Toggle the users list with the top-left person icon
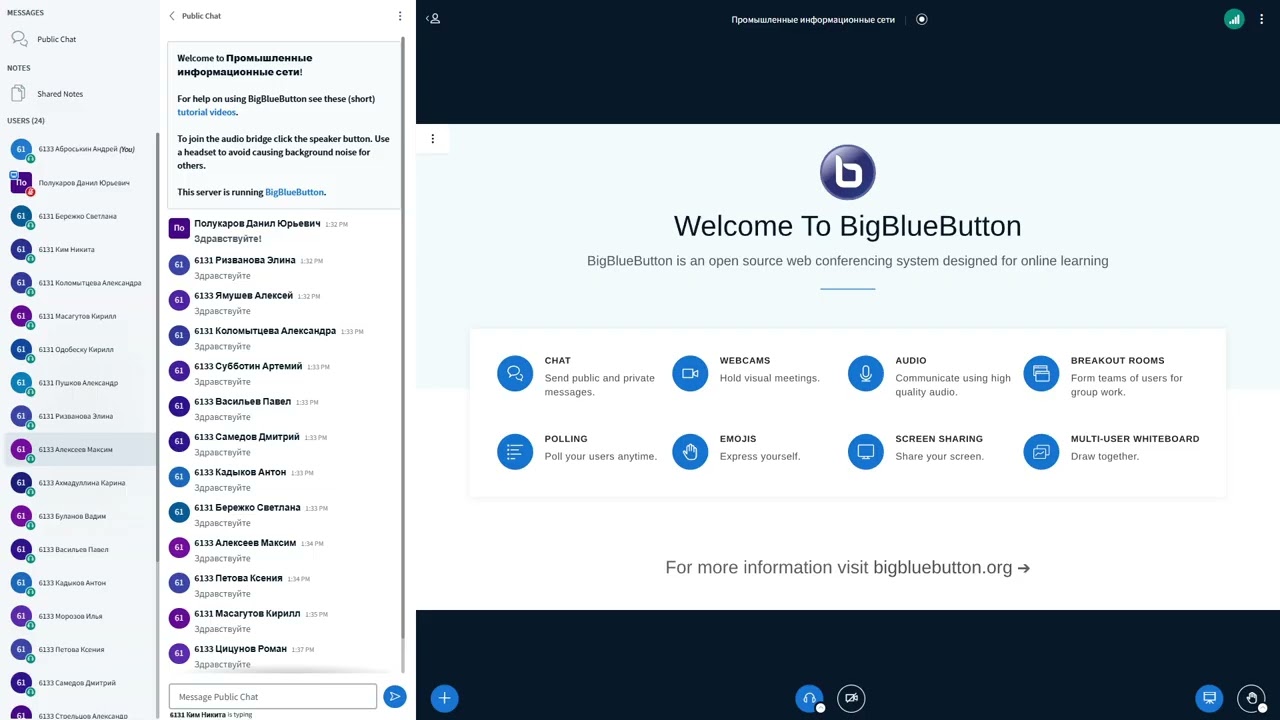Image resolution: width=1280 pixels, height=720 pixels. click(433, 19)
